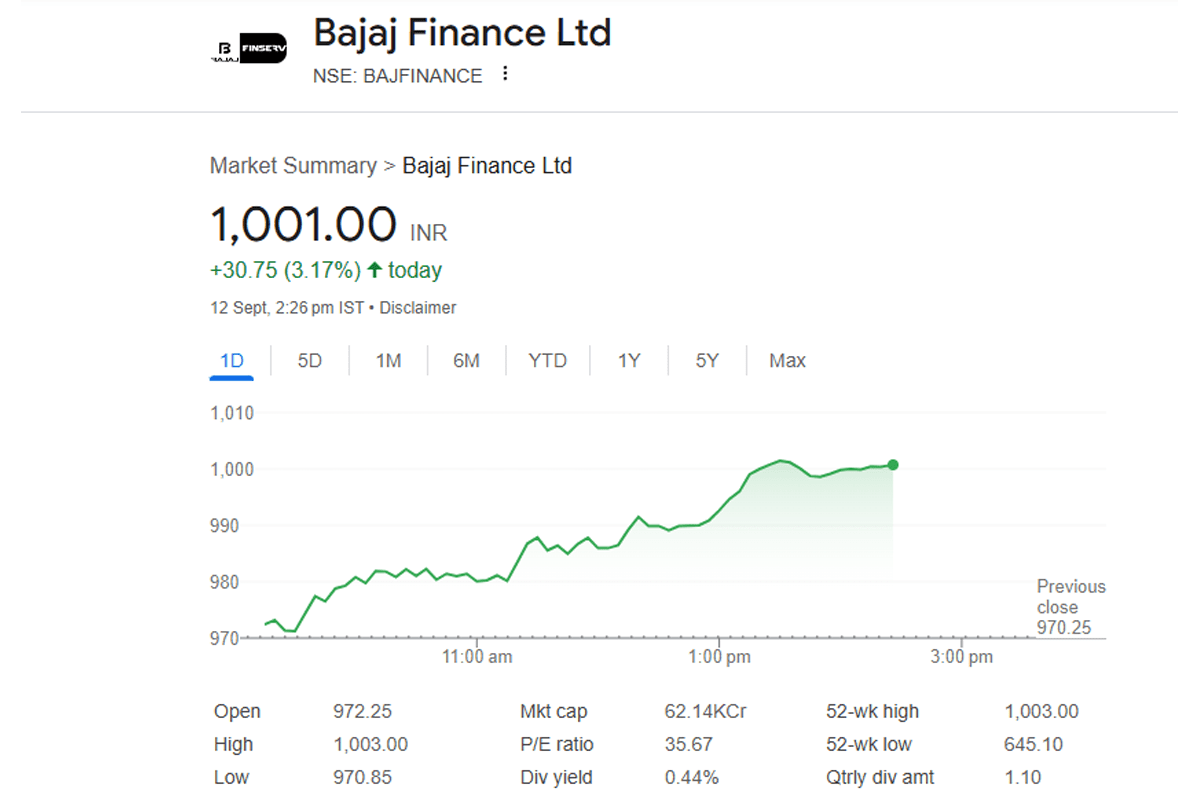The width and height of the screenshot is (1200, 800).
Task: Open the Disclaimer link
Action: 418,308
